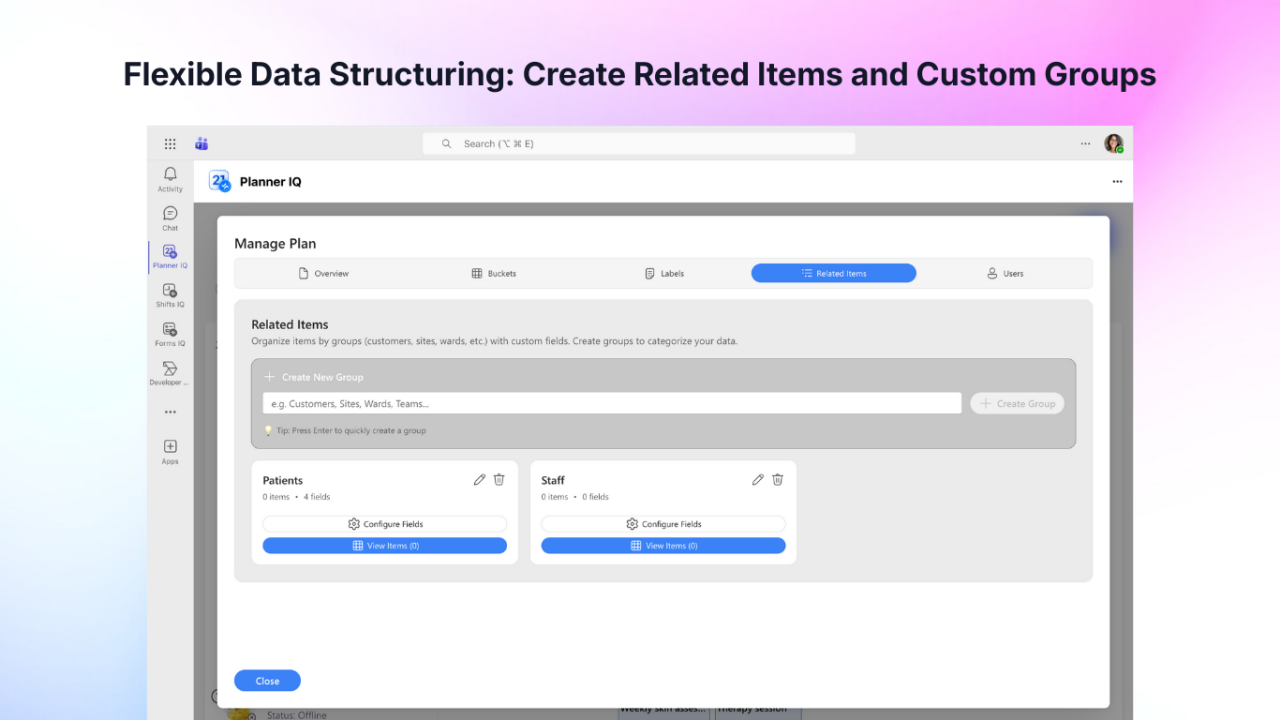Click the Create Group button
Image resolution: width=1280 pixels, height=720 pixels.
1017,403
